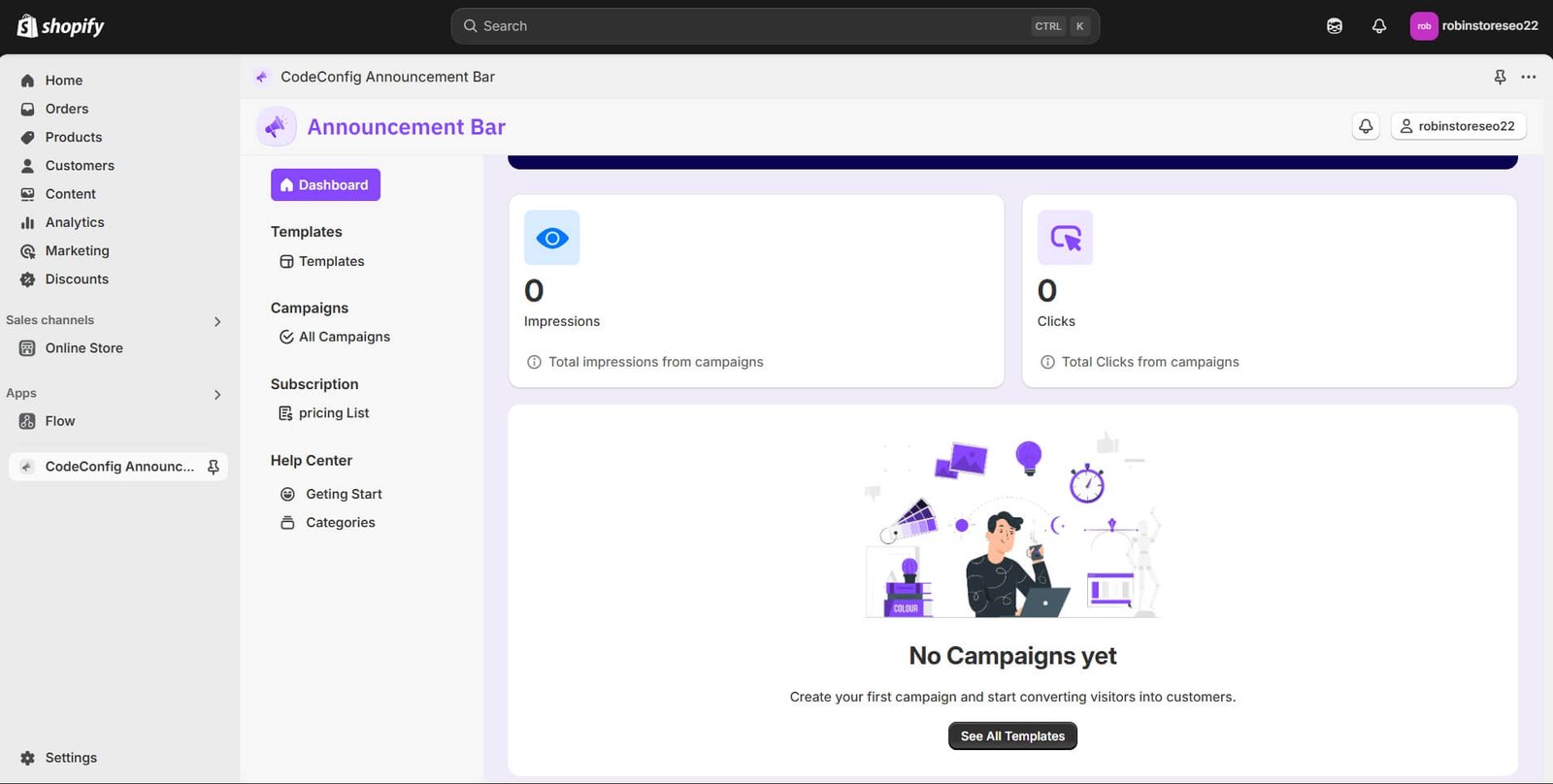This screenshot has height=784, width=1553.
Task: Go to Templates page
Action: coord(322,261)
